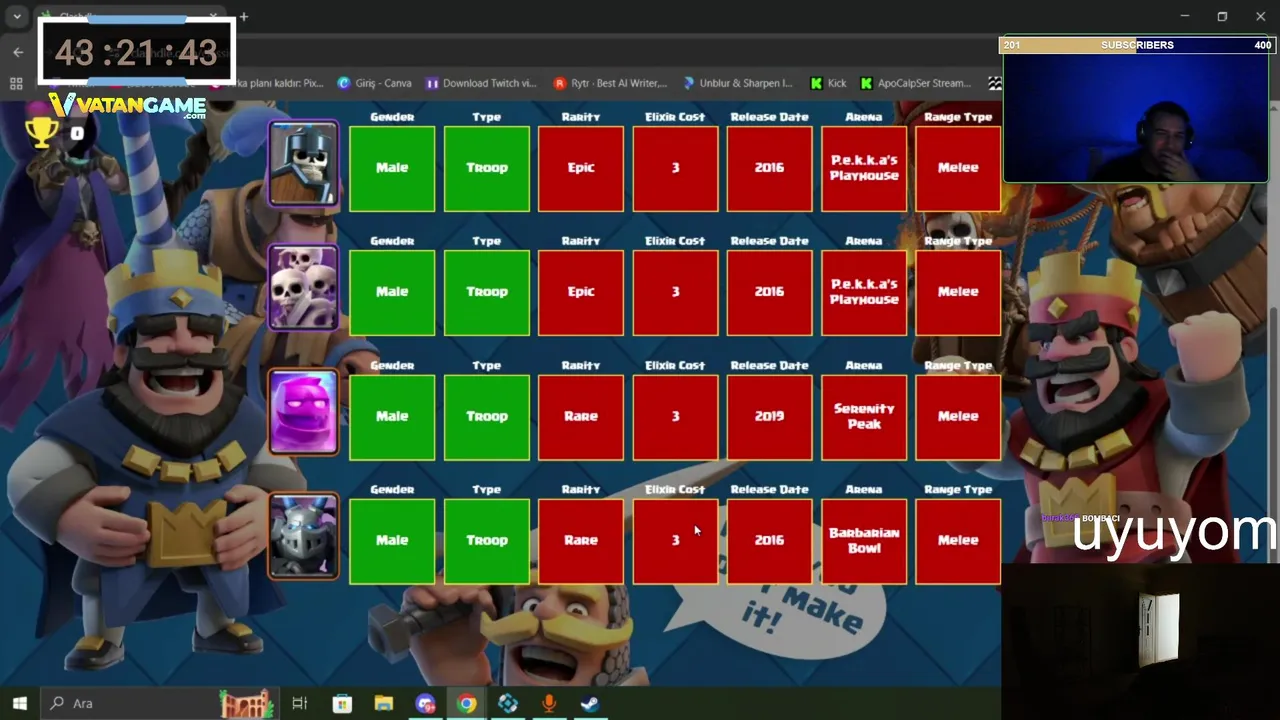Open the blue diamond app in taskbar
This screenshot has width=1280, height=720.
point(508,703)
